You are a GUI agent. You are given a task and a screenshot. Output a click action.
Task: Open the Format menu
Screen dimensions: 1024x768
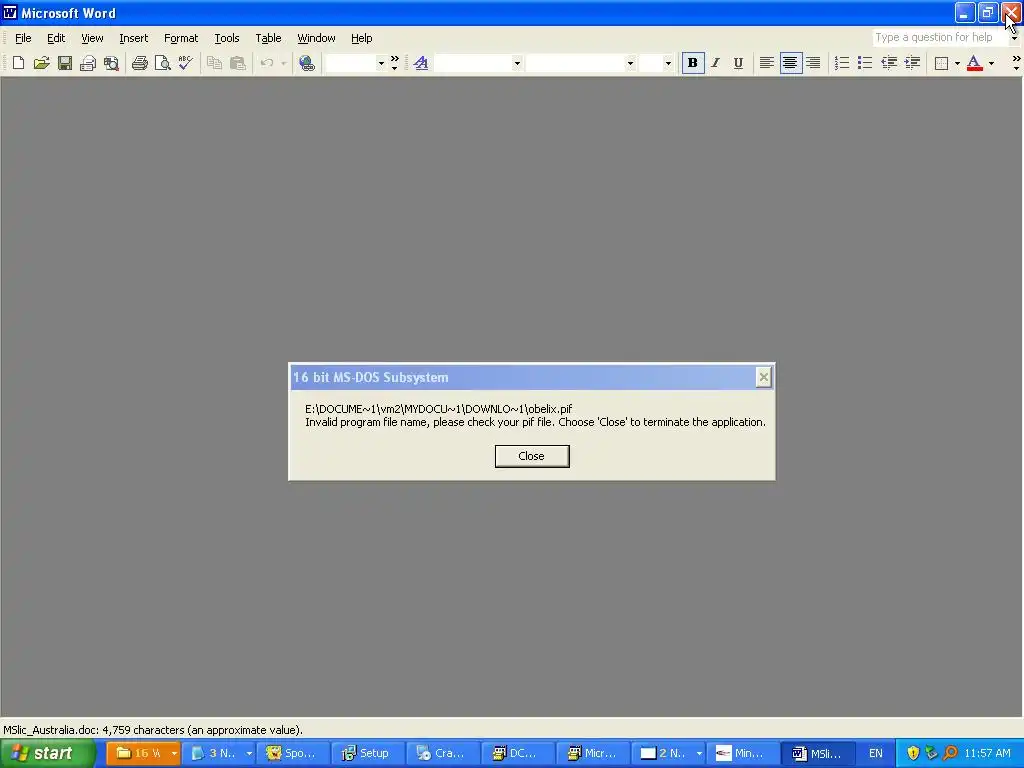pyautogui.click(x=181, y=38)
